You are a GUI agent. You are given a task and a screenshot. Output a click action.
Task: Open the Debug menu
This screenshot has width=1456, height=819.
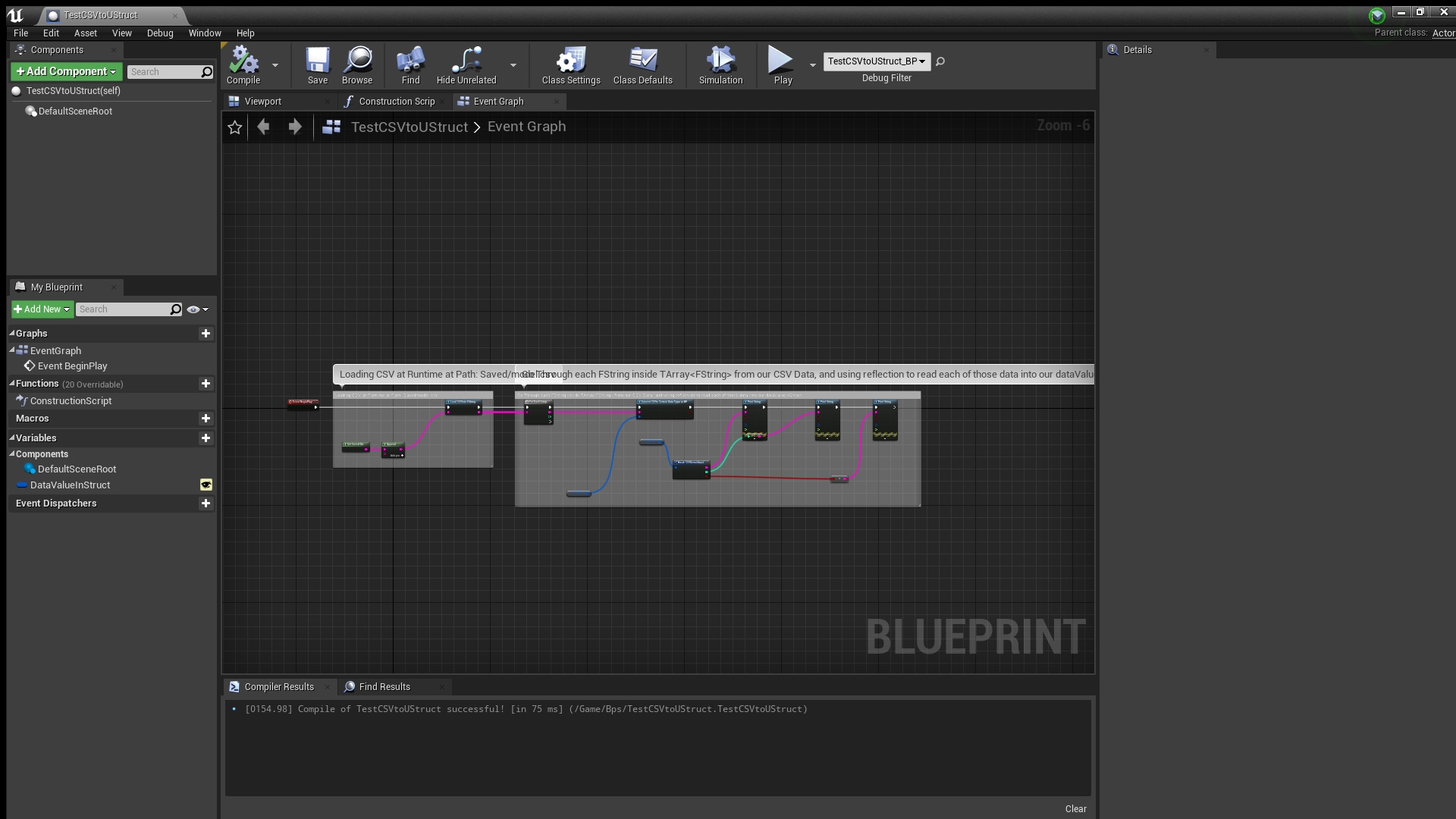[x=160, y=33]
